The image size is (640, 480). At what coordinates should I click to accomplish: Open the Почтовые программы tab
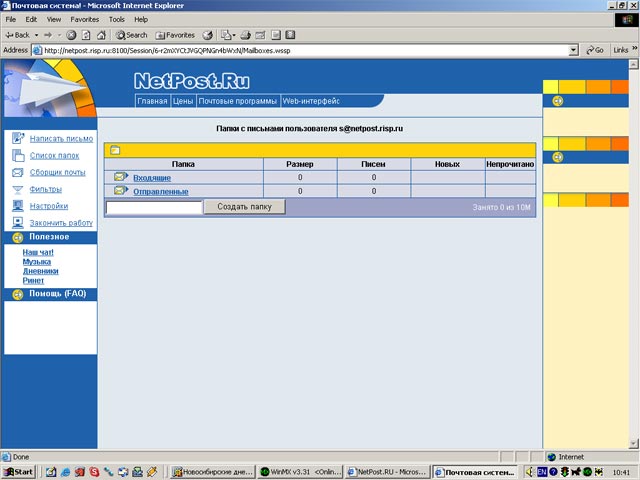pyautogui.click(x=238, y=101)
